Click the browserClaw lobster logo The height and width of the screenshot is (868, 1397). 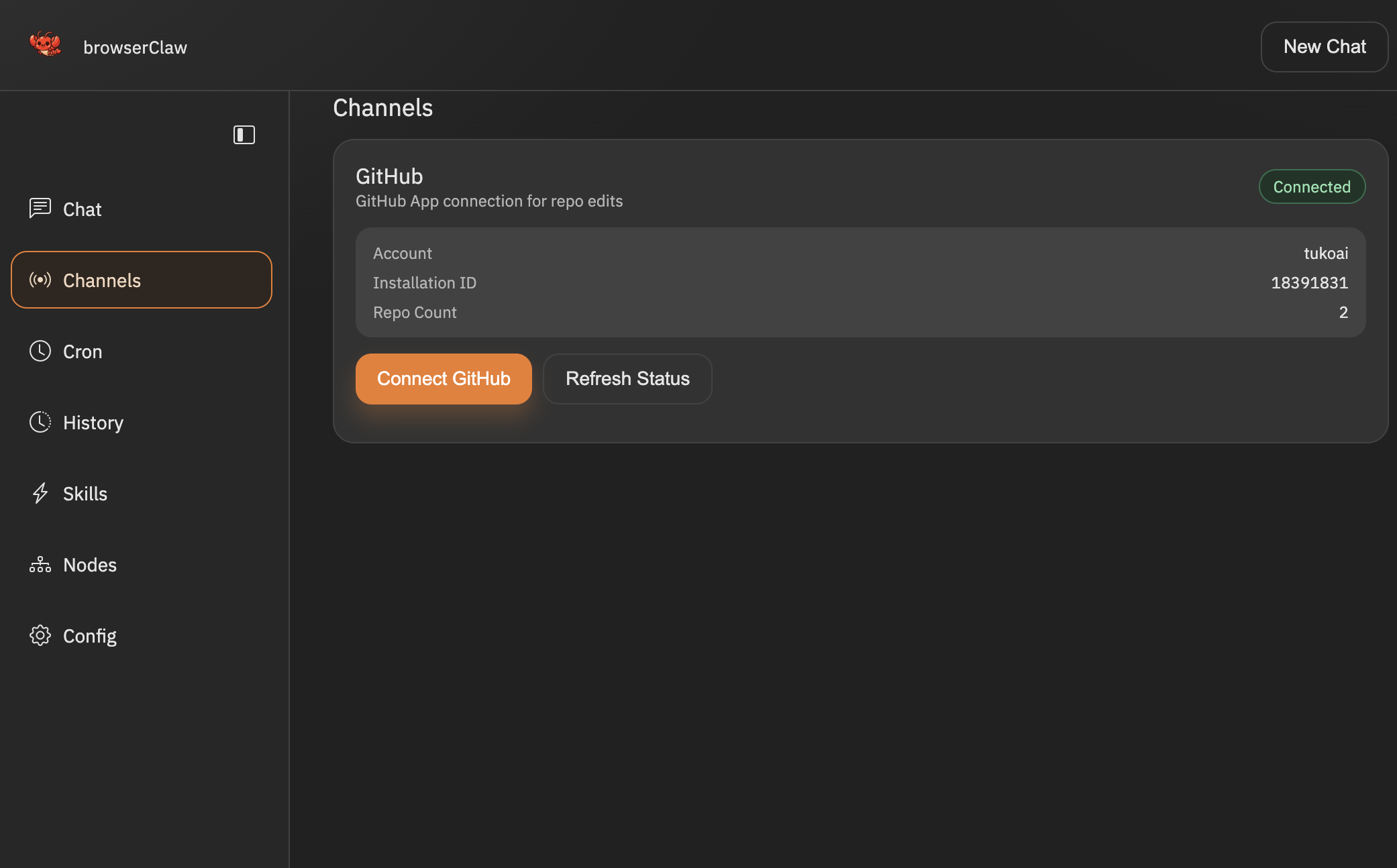click(45, 44)
